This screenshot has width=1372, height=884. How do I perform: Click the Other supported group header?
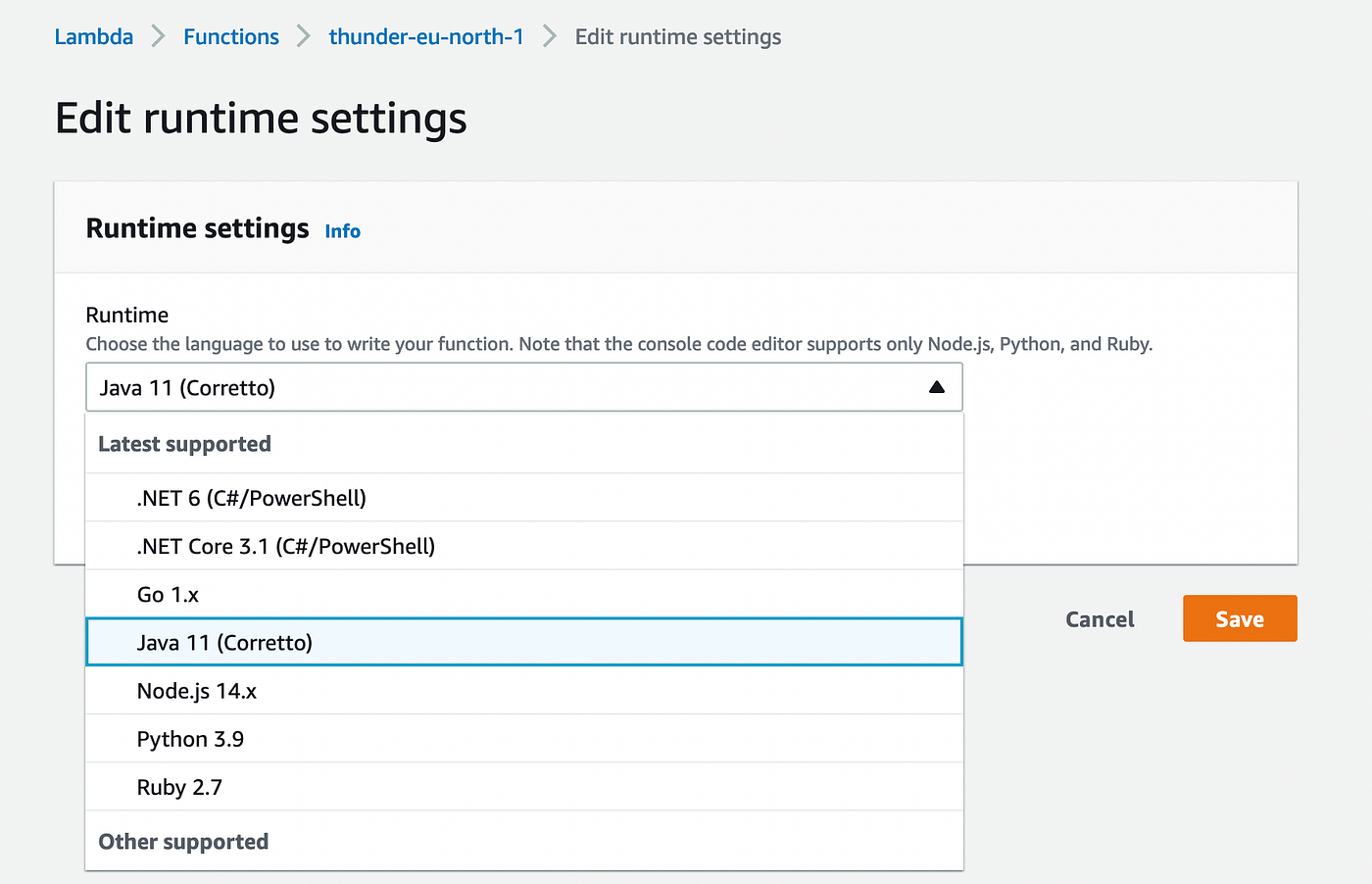(184, 842)
